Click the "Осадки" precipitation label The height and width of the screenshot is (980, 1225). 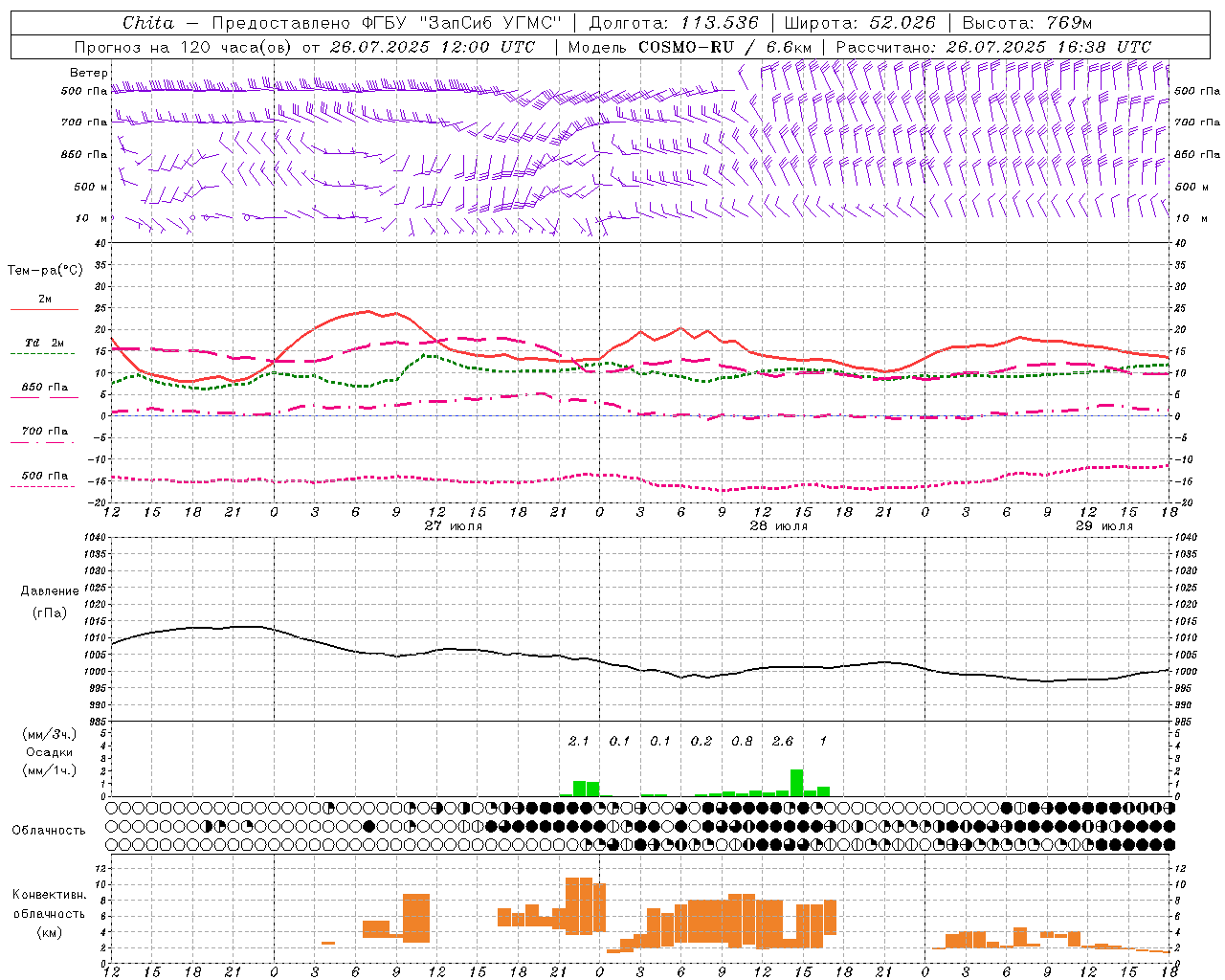pos(50,752)
